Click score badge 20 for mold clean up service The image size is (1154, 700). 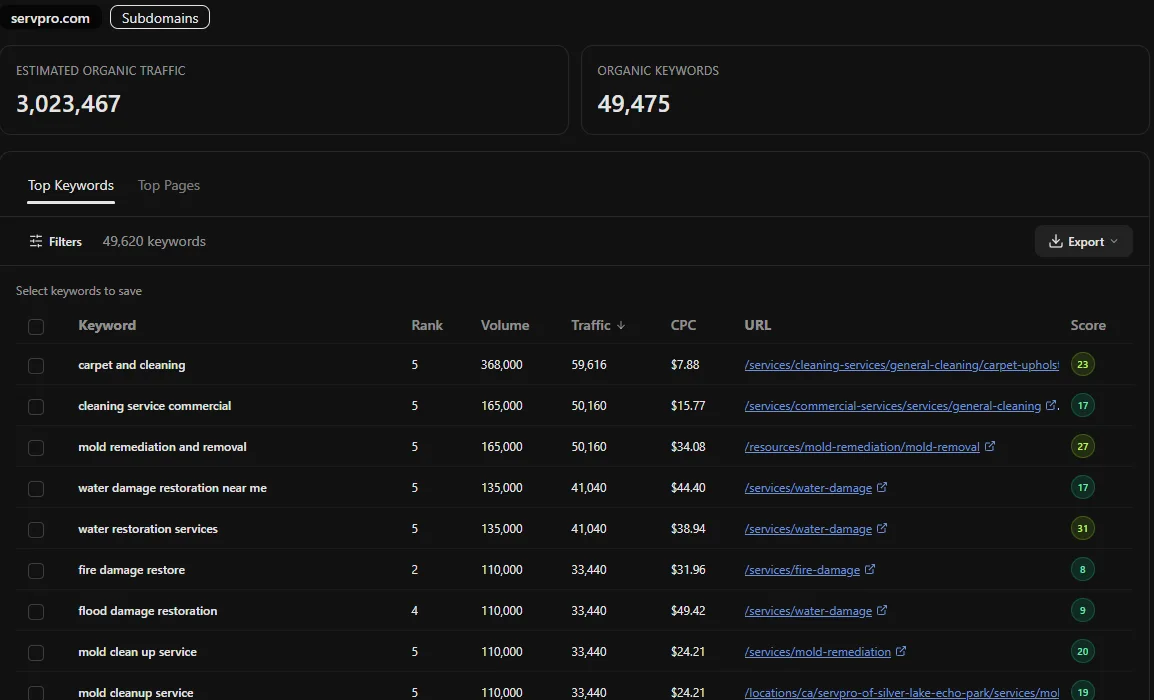click(1083, 651)
